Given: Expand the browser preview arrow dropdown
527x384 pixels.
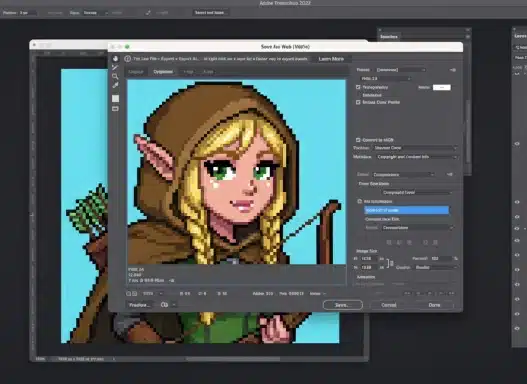Looking at the screenshot, I should pyautogui.click(x=174, y=305).
